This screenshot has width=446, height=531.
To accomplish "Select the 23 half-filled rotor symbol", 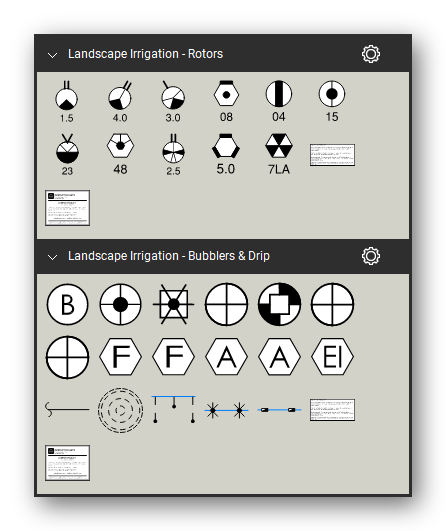I will (67, 154).
